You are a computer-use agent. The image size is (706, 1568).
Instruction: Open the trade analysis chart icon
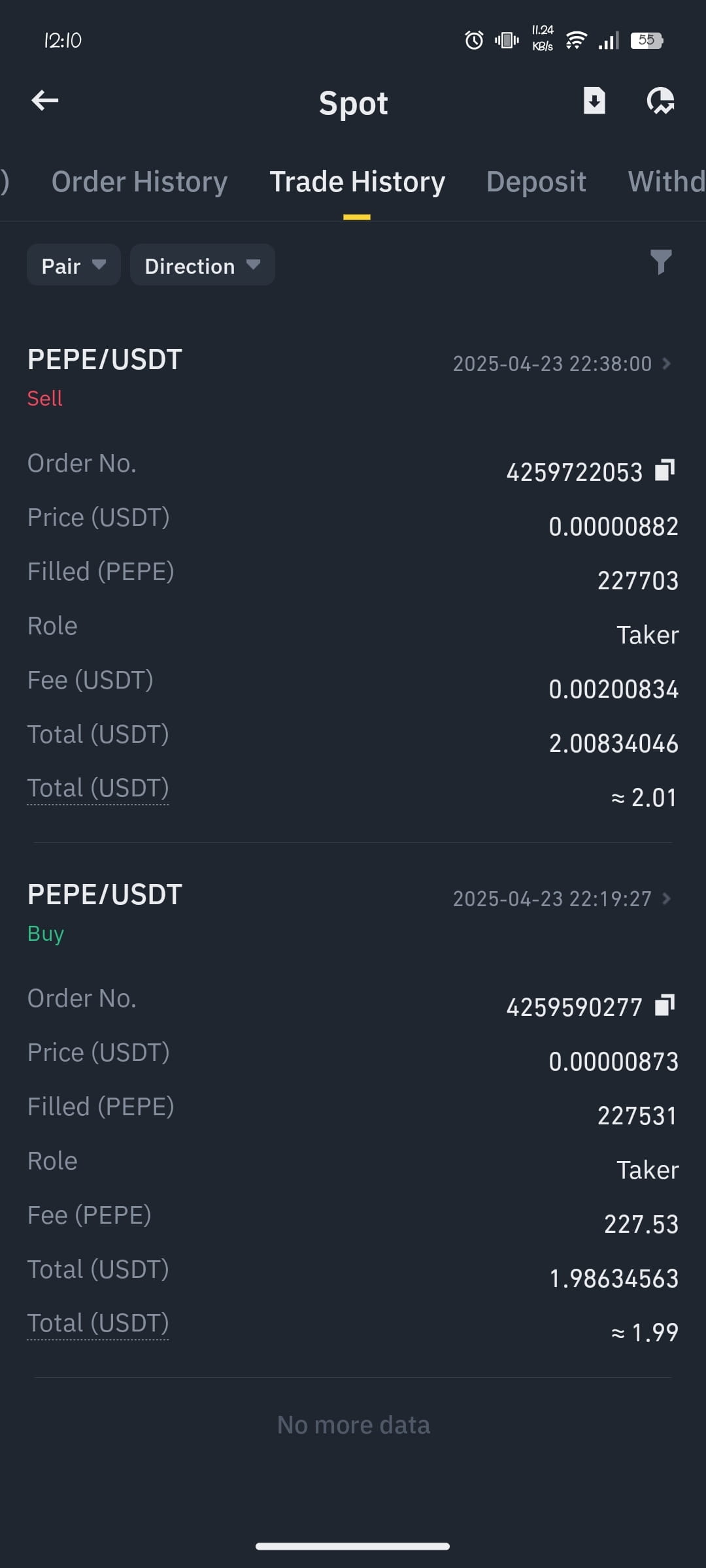[660, 101]
